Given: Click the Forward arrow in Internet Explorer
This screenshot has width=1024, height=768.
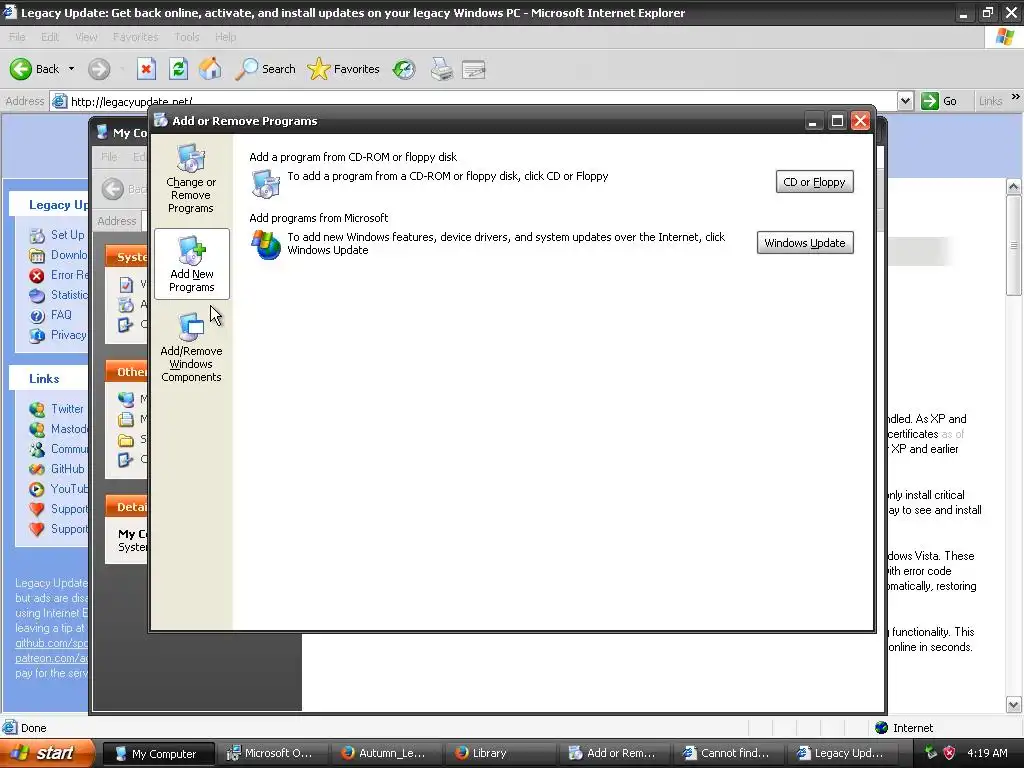Looking at the screenshot, I should point(99,69).
